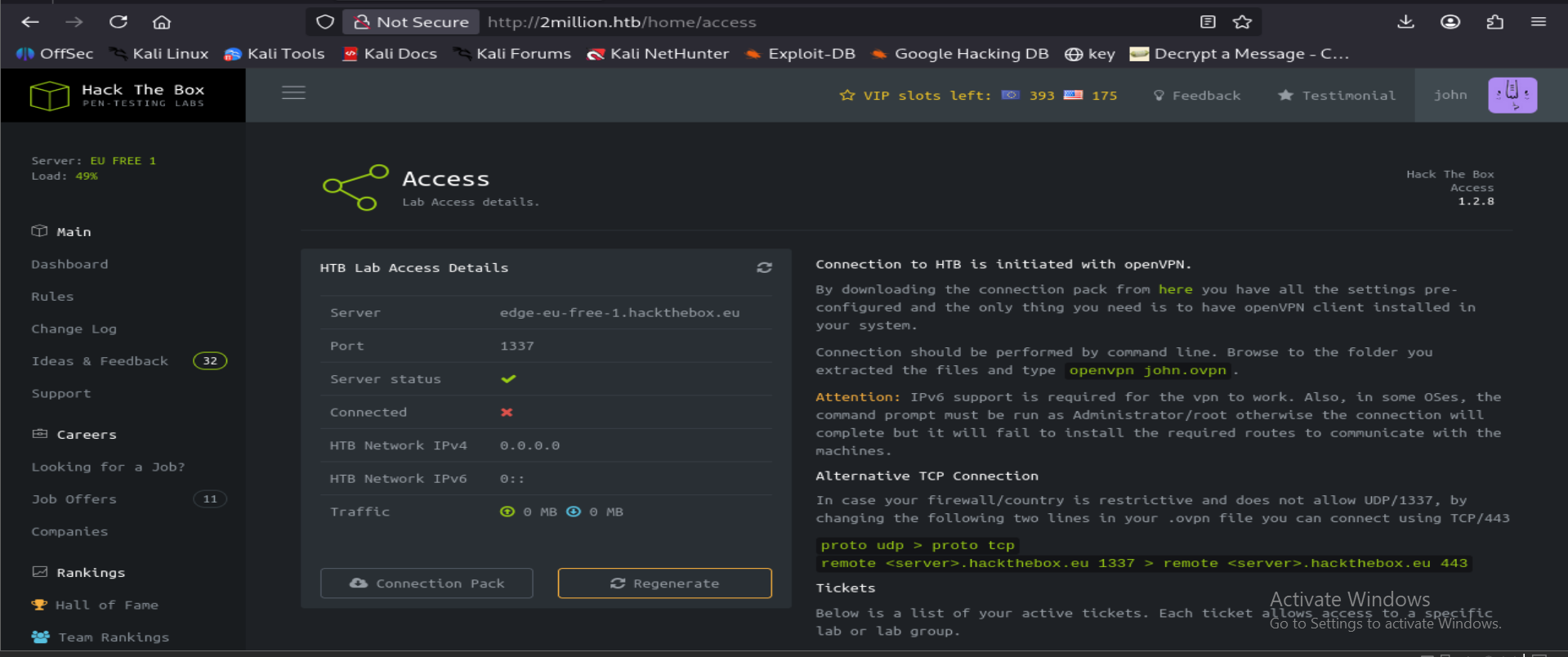Click the server value edge-eu-free-1.hackthebox.eu
The image size is (1568, 657).
coord(619,313)
